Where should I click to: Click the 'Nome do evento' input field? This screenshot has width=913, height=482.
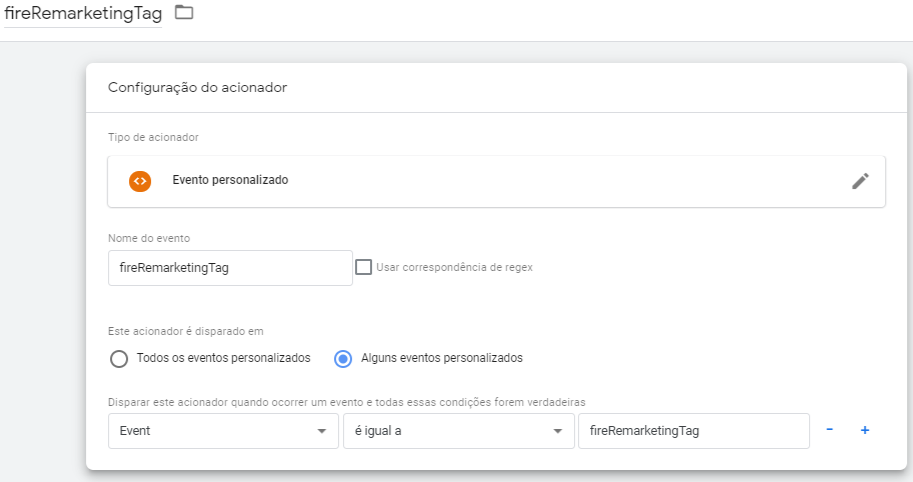(x=230, y=268)
